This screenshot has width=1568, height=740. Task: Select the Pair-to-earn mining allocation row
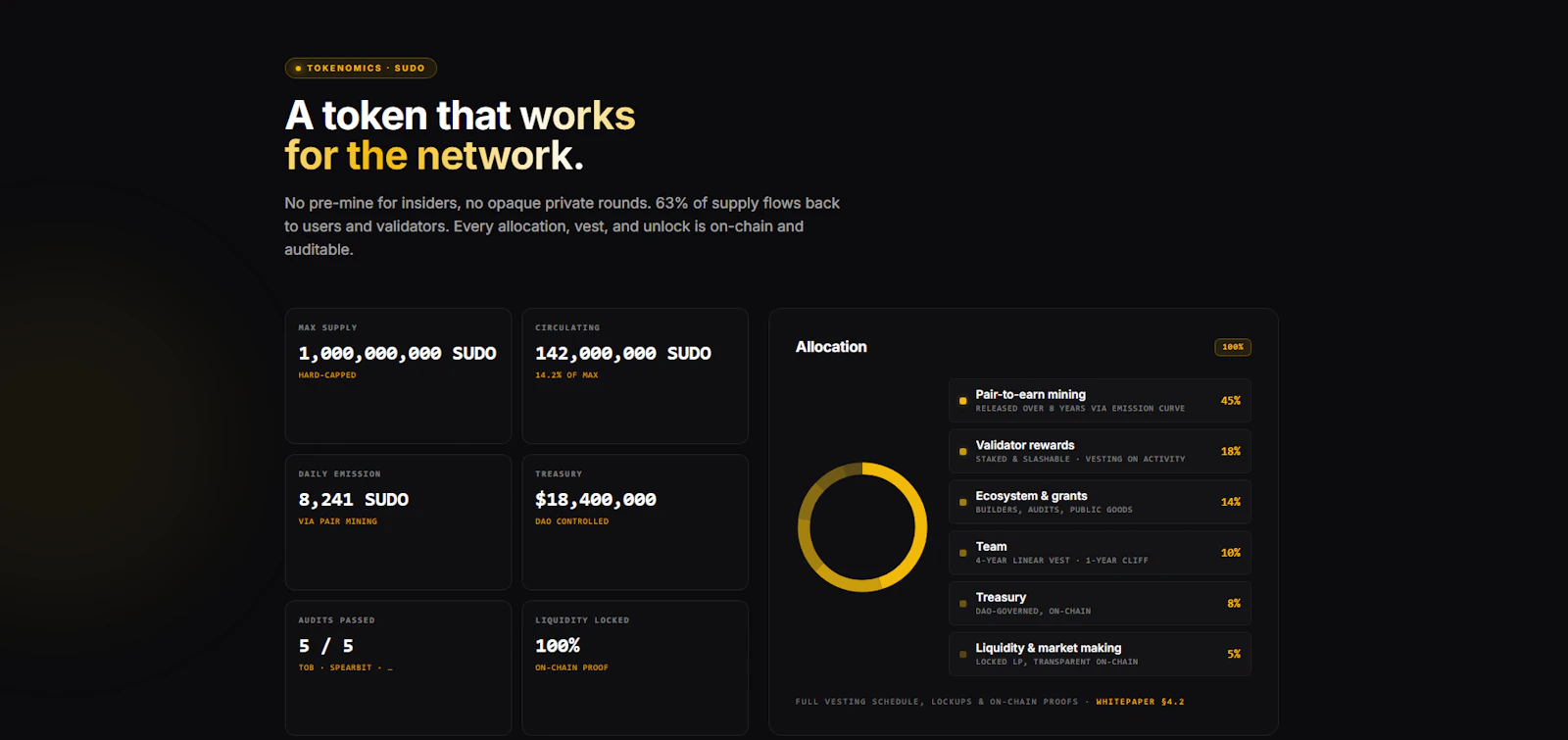[x=1100, y=401]
